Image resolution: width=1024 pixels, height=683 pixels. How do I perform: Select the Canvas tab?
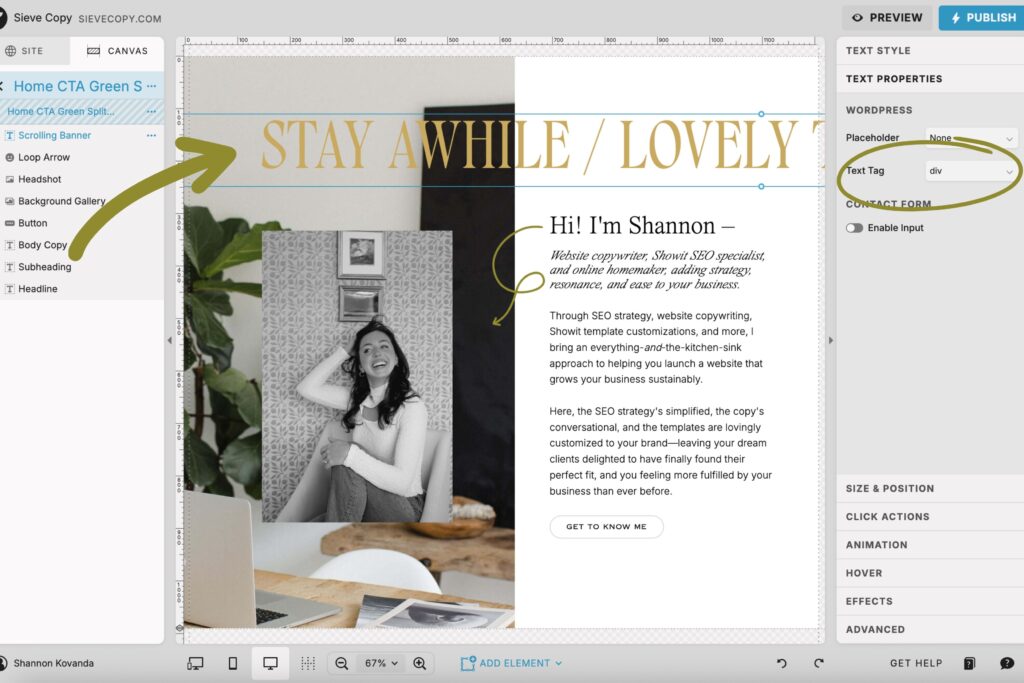coord(117,51)
